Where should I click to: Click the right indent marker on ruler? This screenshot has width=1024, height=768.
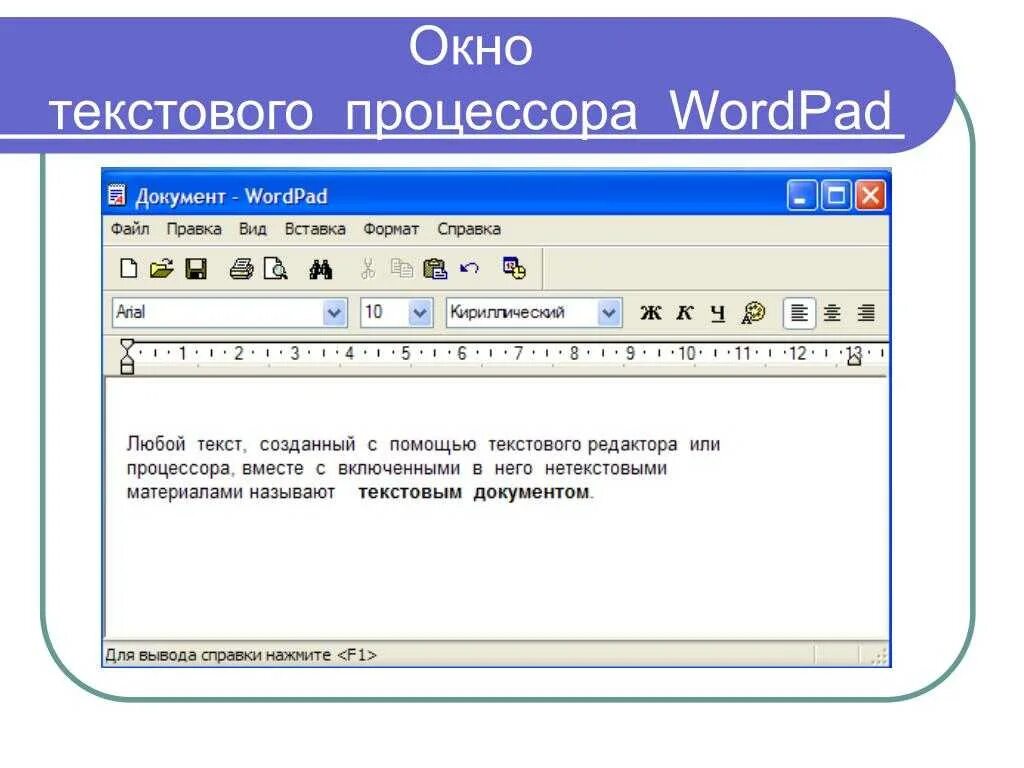pos(854,358)
